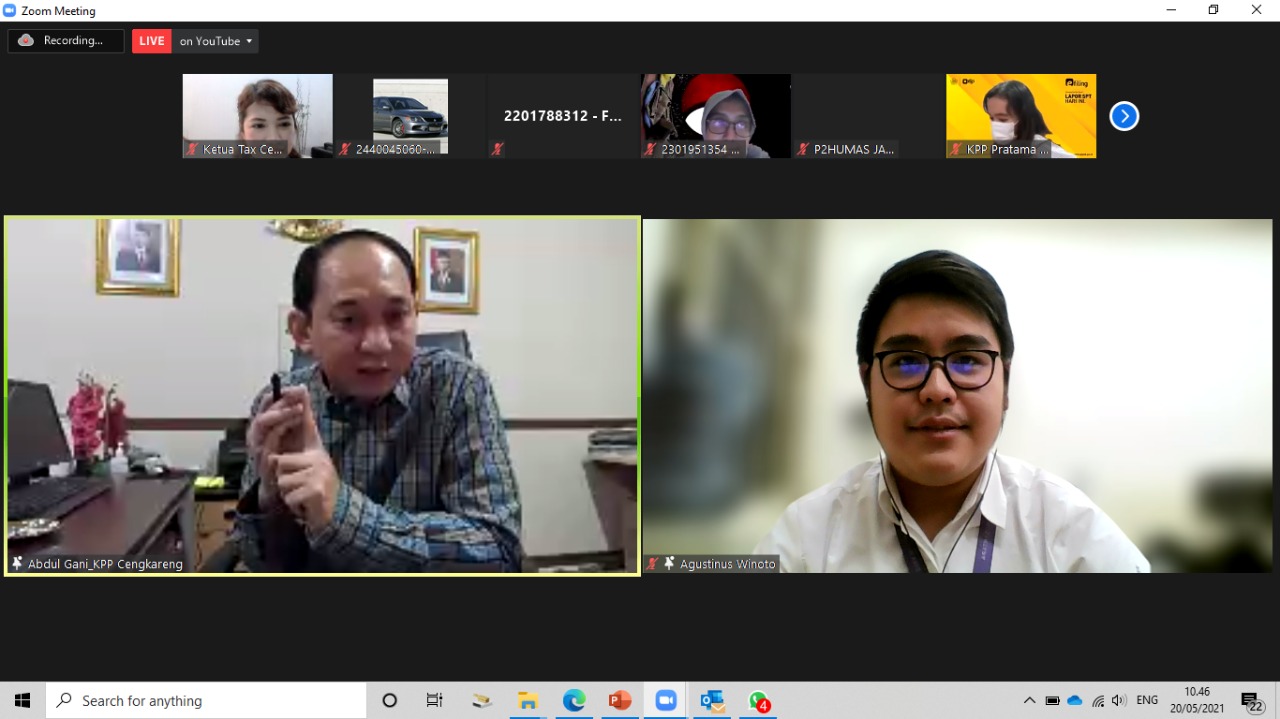Screen dimensions: 1280x719
Task: Select the Ketua Tax Center participant thumbnail
Action: tap(257, 115)
